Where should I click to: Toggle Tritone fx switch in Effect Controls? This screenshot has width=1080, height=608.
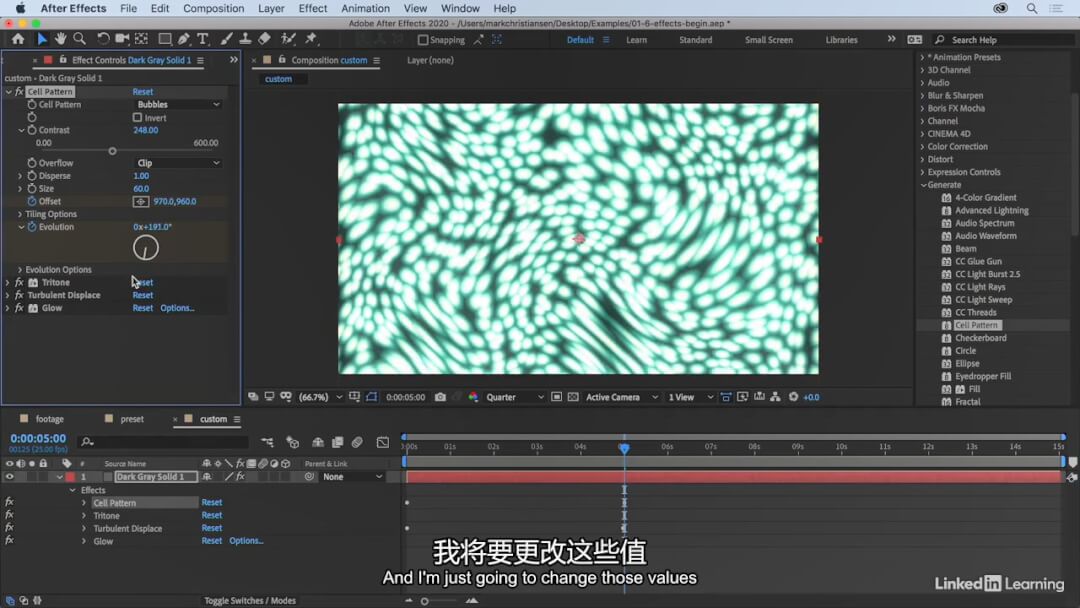[19, 282]
